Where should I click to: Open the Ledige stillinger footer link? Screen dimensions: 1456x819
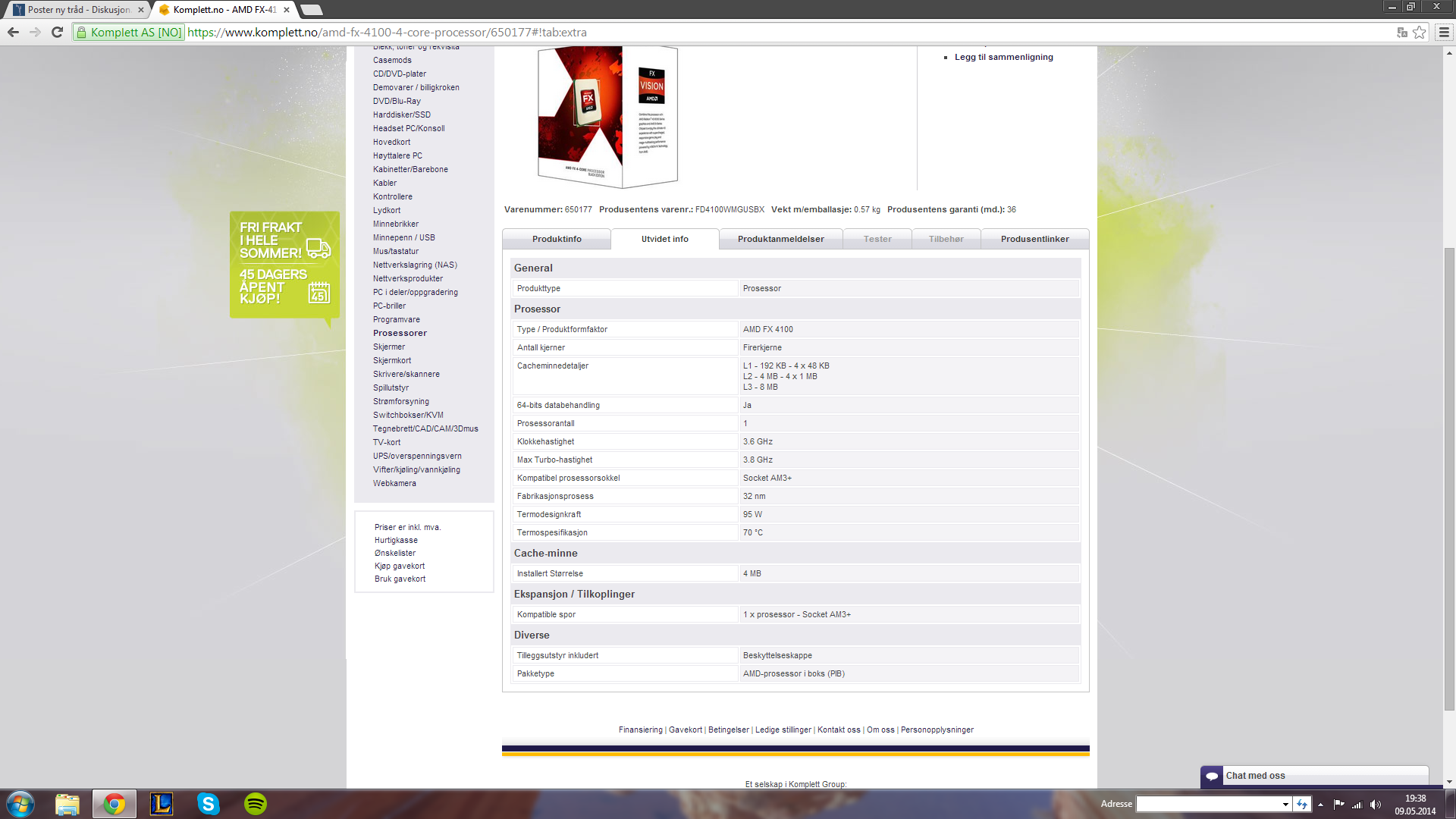(x=783, y=730)
